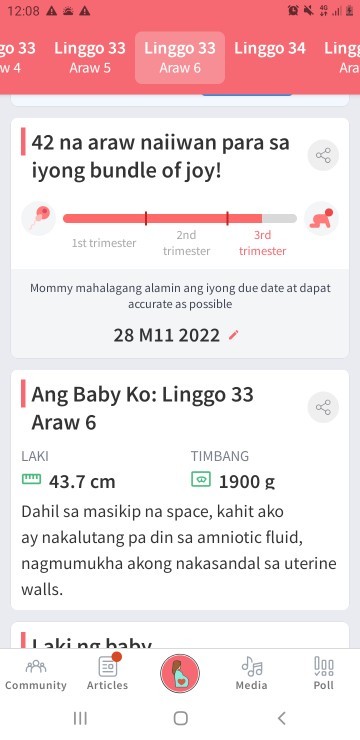
Task: Open Articles with notification badge
Action: (108, 674)
